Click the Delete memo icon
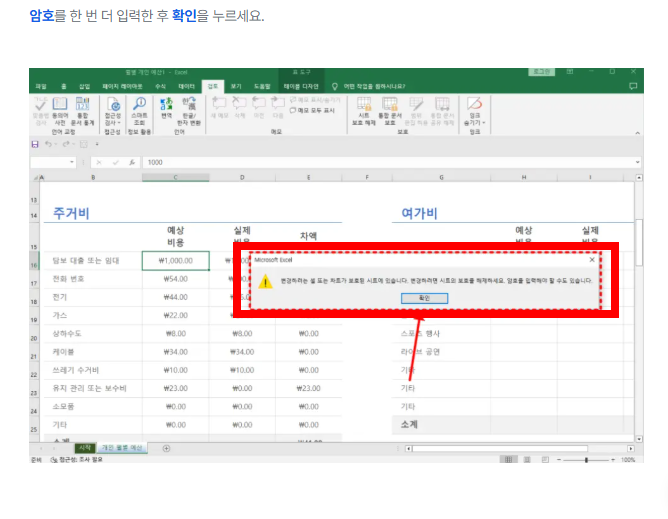The height and width of the screenshot is (519, 668). coord(239,103)
